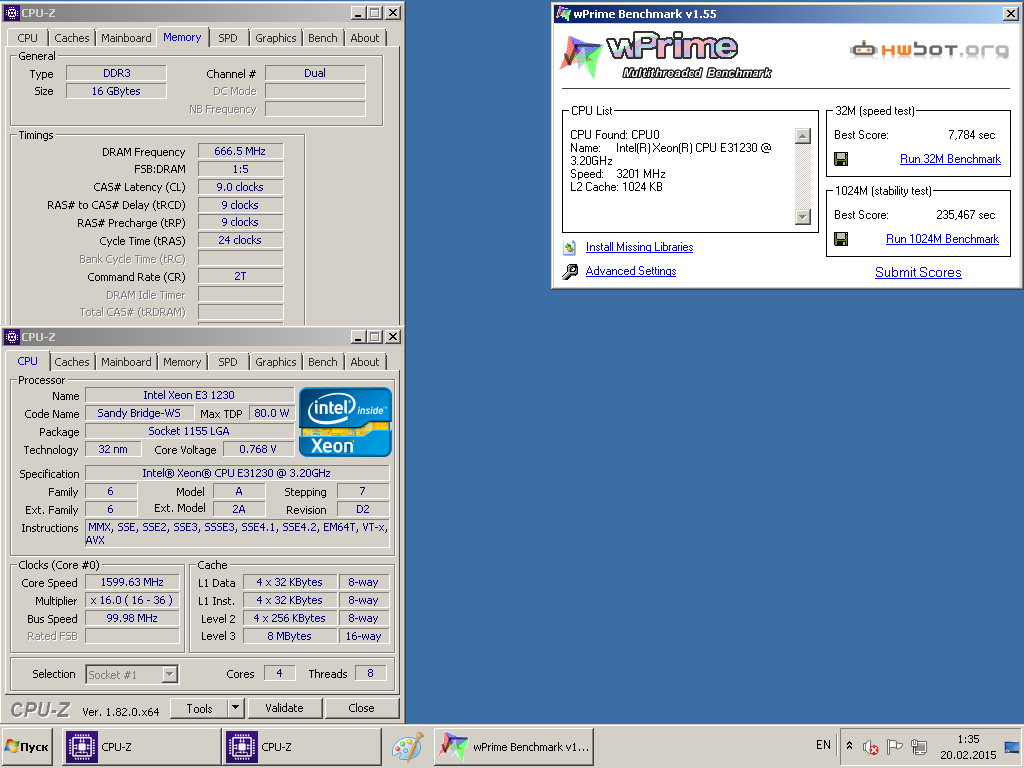1024x768 pixels.
Task: Click the Multiplier value x 16.0
Action: tap(132, 600)
